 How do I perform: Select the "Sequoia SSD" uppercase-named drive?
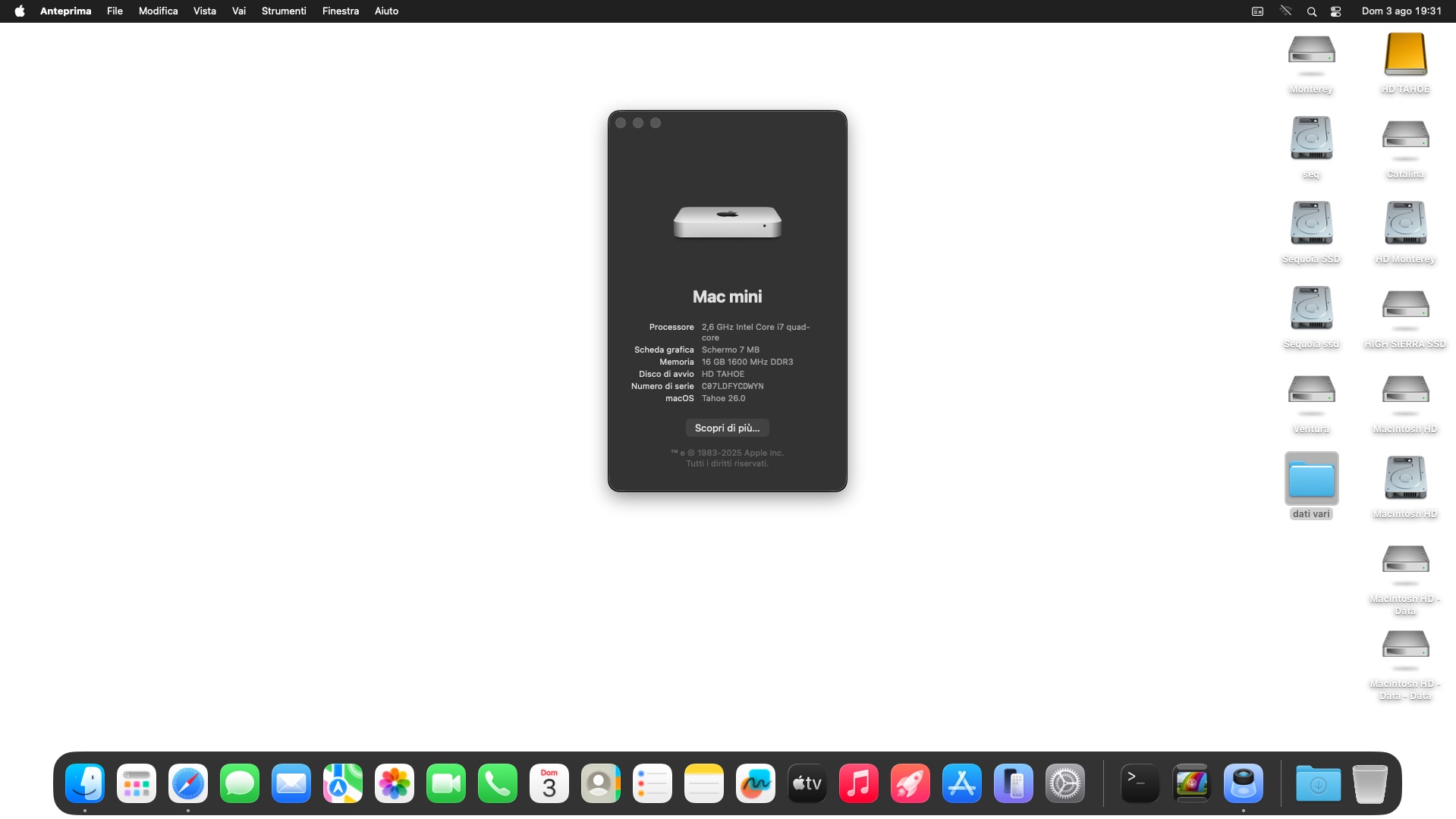[x=1311, y=224]
